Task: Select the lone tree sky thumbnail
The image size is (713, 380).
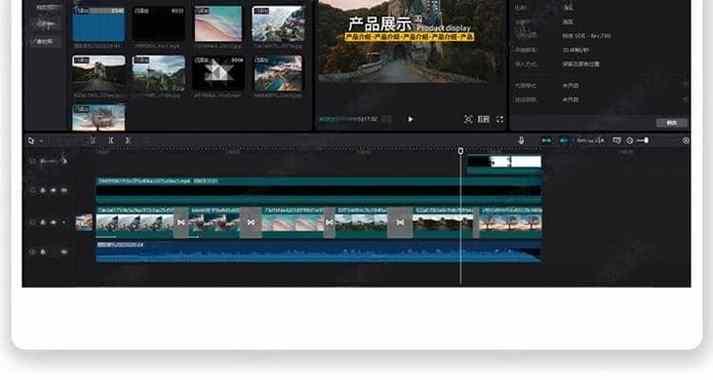Action: (x=99, y=117)
